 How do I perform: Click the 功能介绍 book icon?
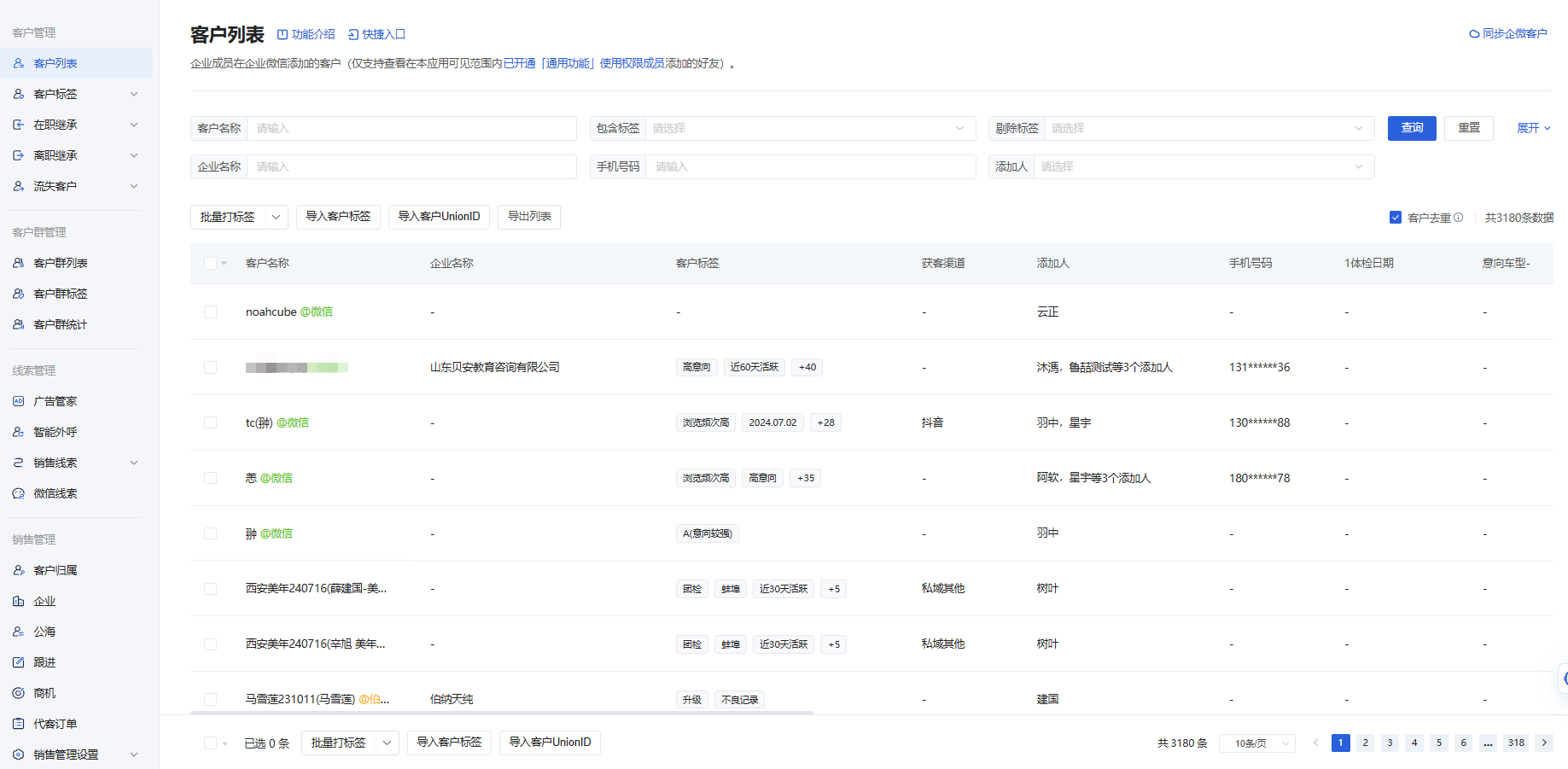click(283, 35)
